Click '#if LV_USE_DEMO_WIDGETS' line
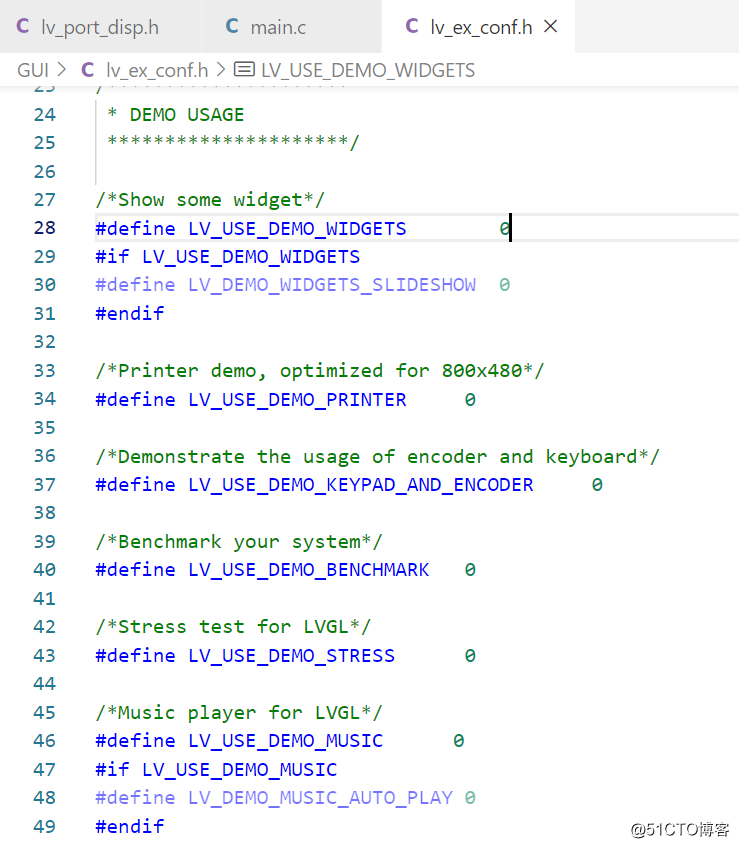 point(227,257)
